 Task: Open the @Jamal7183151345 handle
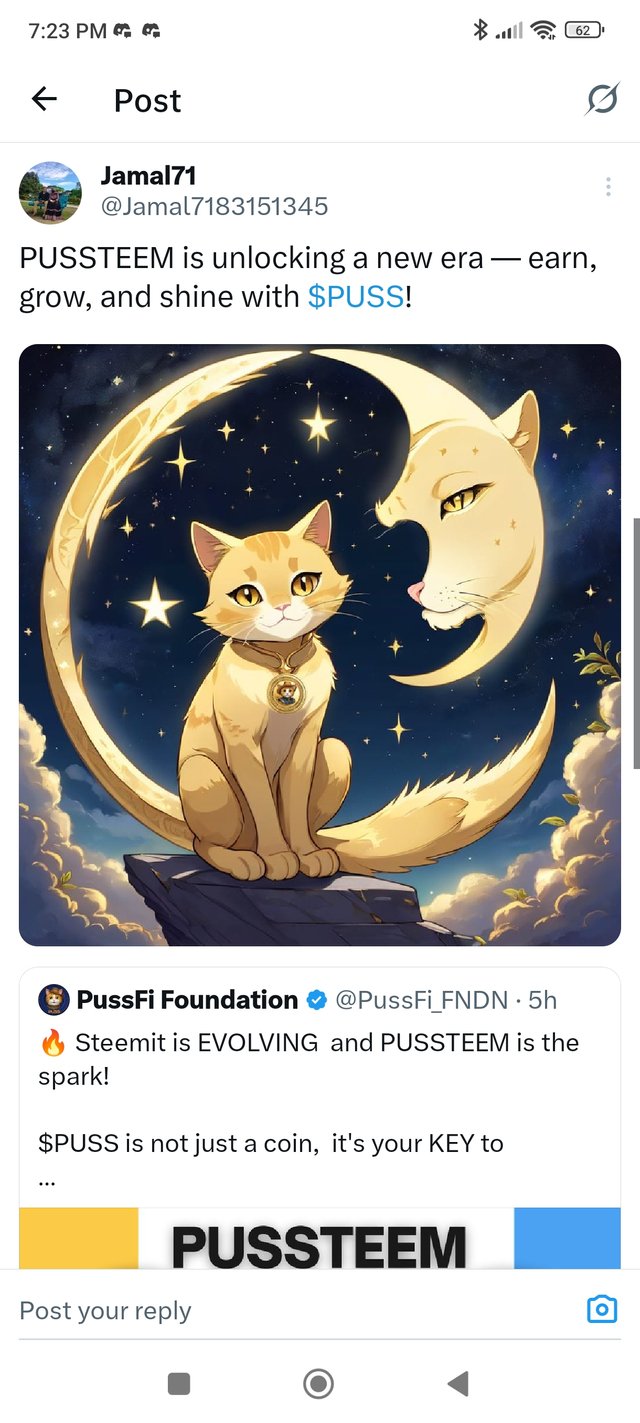(x=214, y=206)
